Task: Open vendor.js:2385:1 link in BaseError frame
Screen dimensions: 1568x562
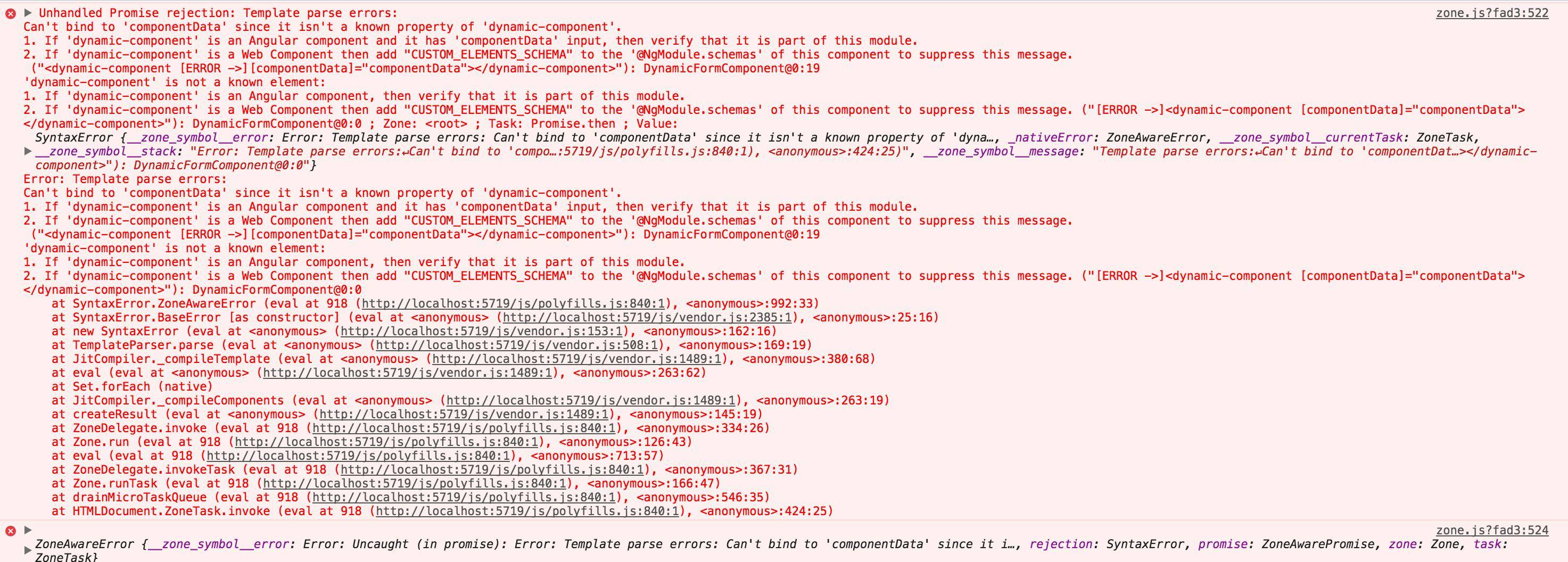Action: click(647, 317)
